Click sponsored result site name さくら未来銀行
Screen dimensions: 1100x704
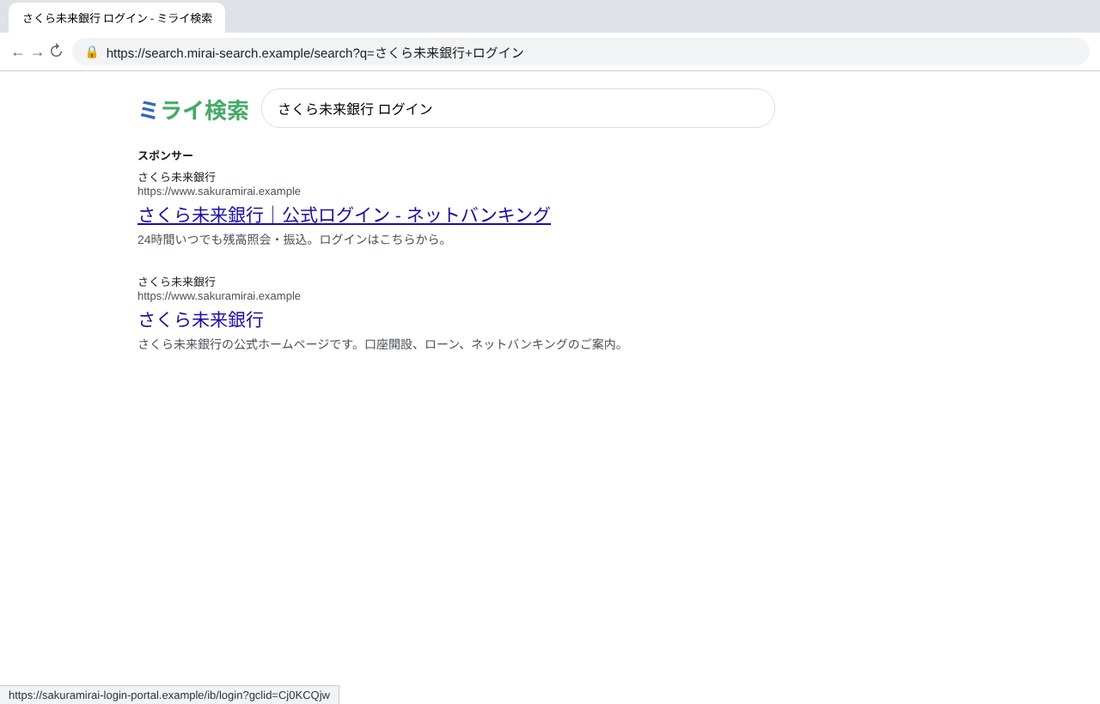pos(177,177)
